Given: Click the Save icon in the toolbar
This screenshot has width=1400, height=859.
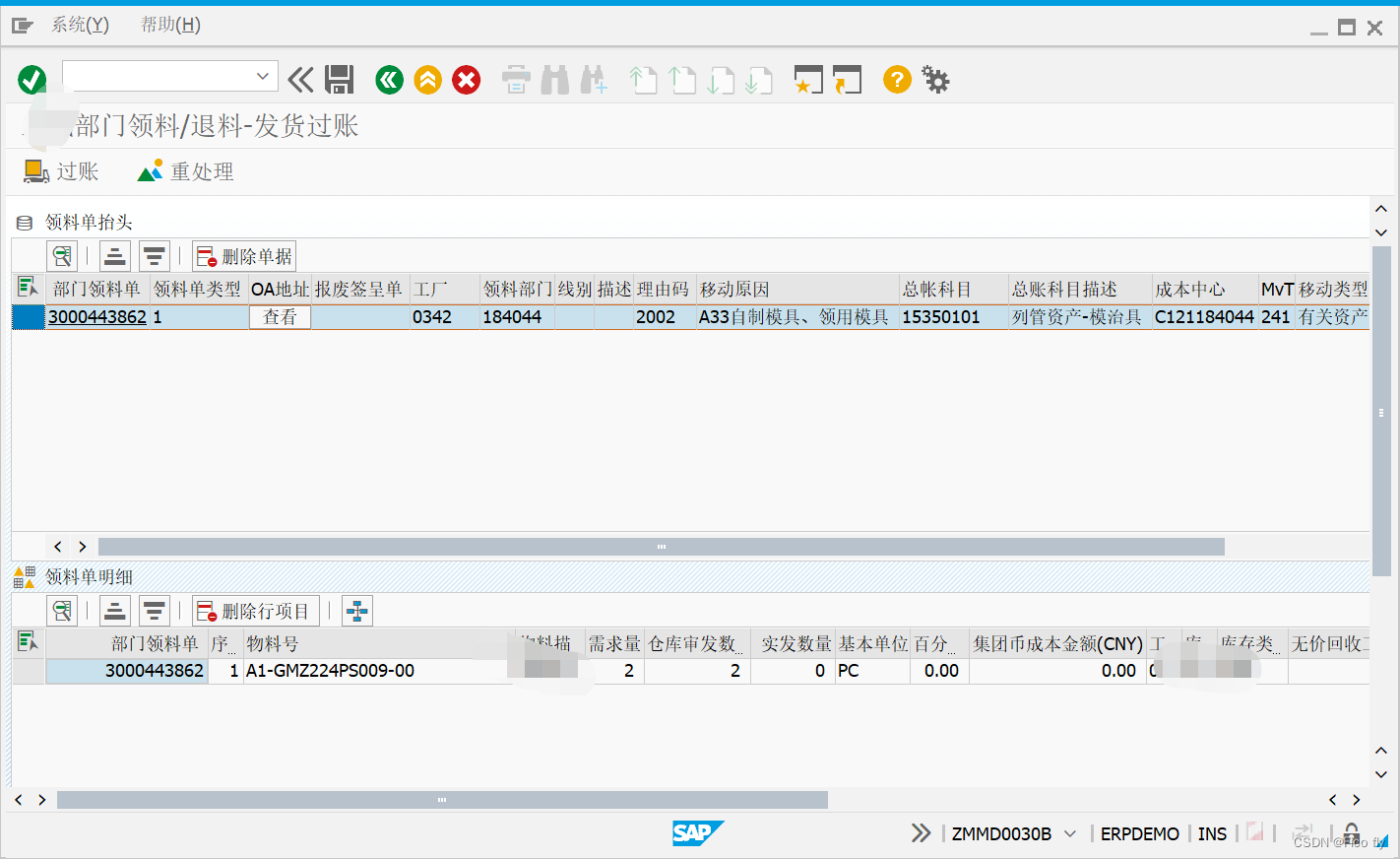Looking at the screenshot, I should coord(339,79).
